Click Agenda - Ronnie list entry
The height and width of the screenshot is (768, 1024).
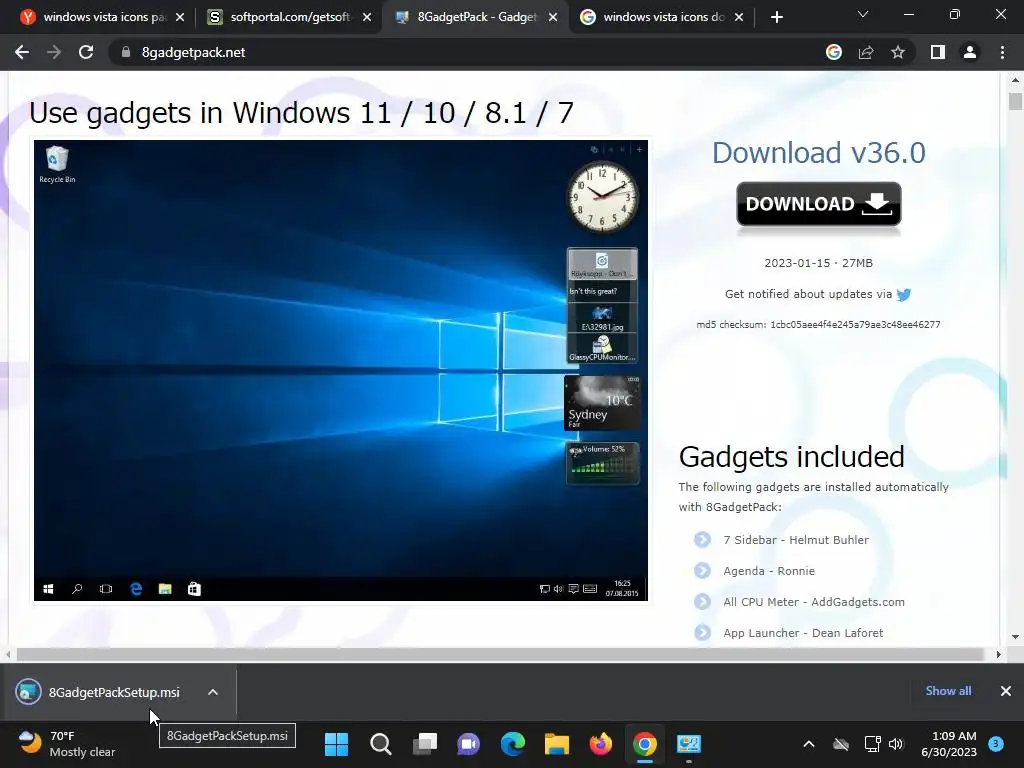(769, 571)
